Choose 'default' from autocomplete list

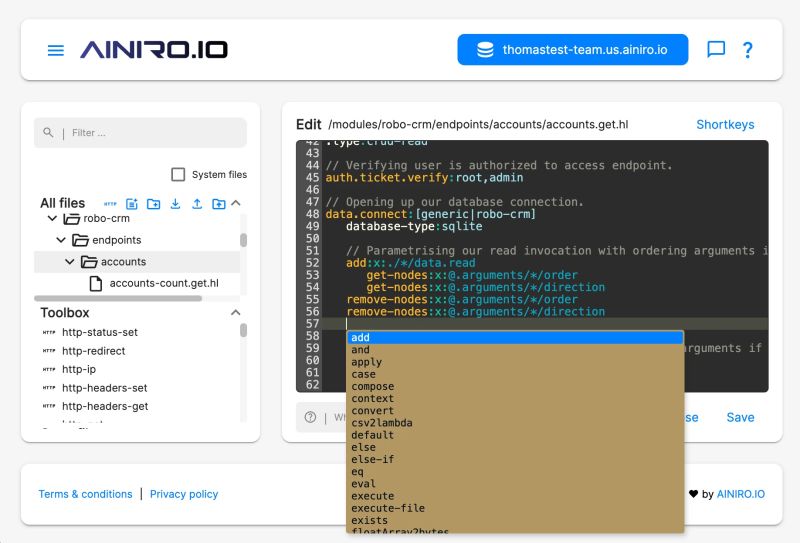(515, 435)
